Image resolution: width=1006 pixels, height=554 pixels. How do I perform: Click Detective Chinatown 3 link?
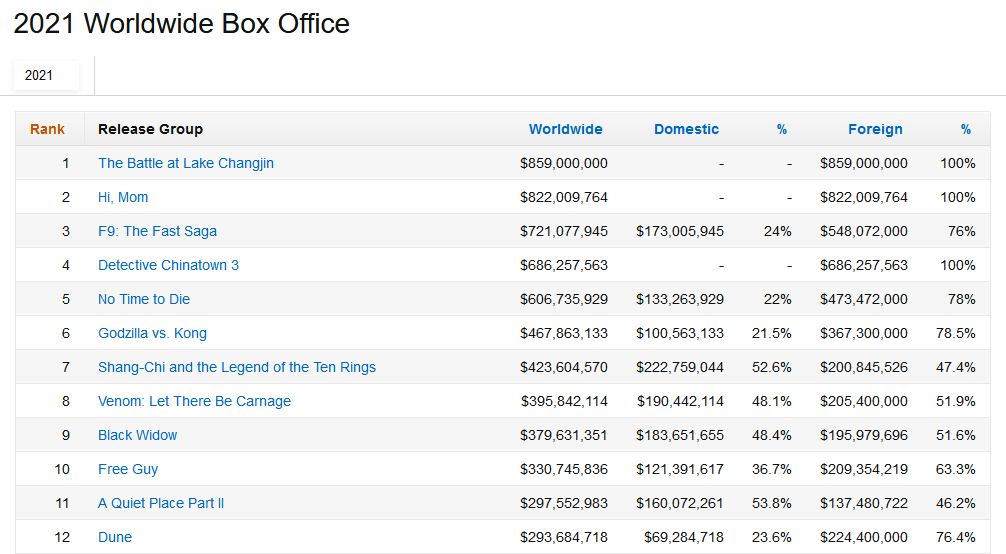[x=168, y=265]
